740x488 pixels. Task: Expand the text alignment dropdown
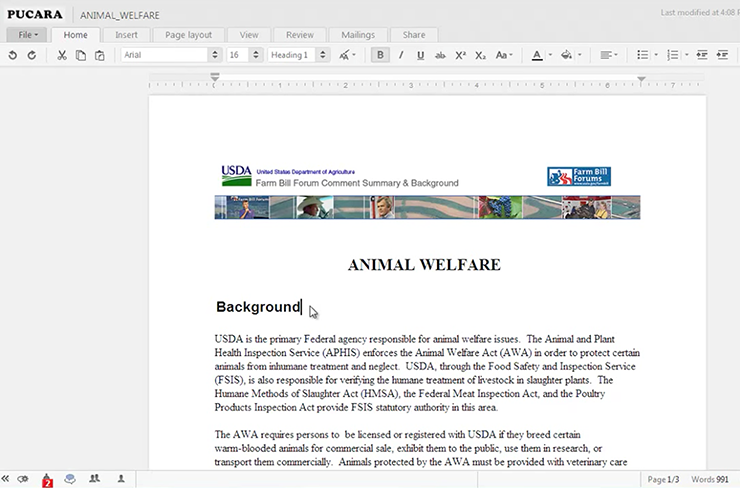pyautogui.click(x=609, y=55)
